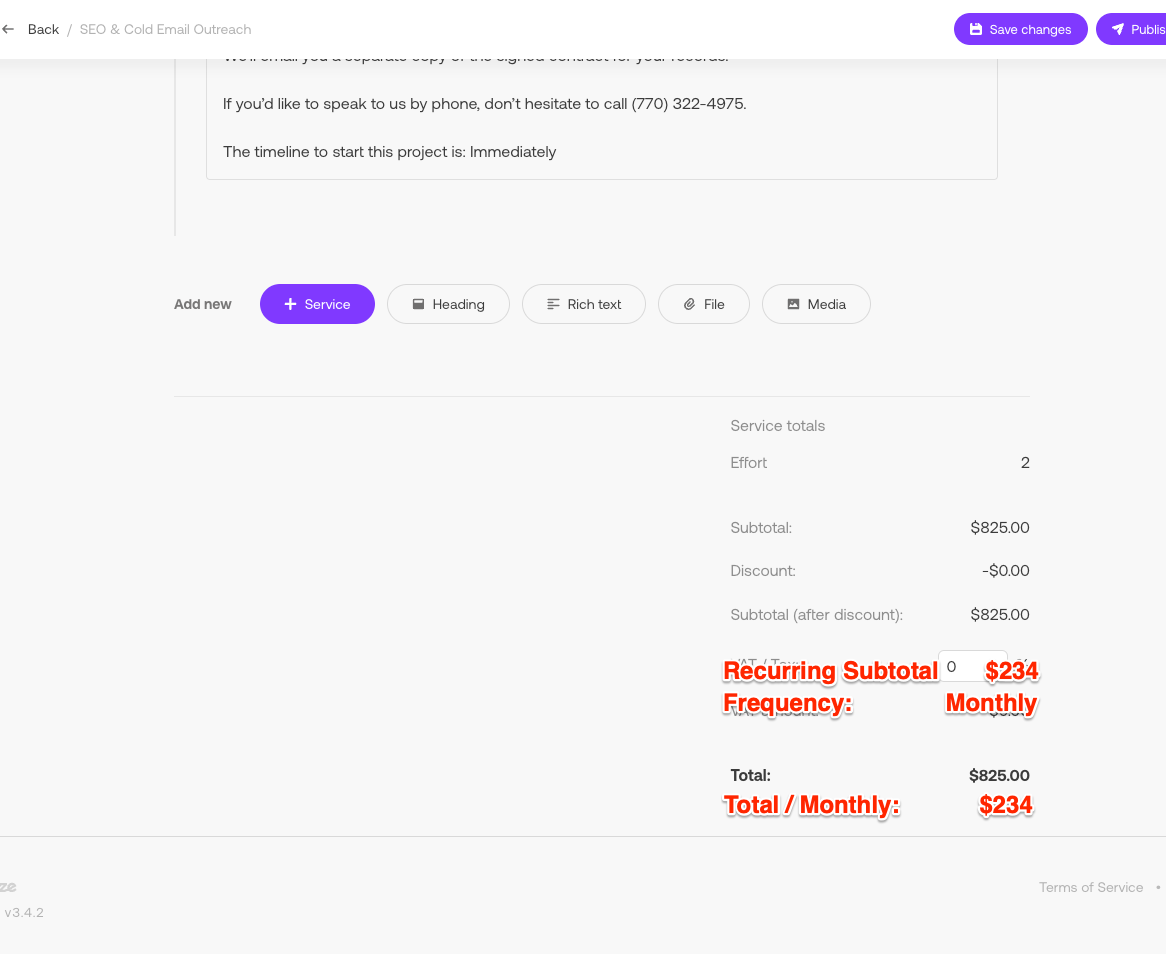Viewport: 1166px width, 954px height.
Task: Open the Terms of Service link
Action: (1090, 887)
